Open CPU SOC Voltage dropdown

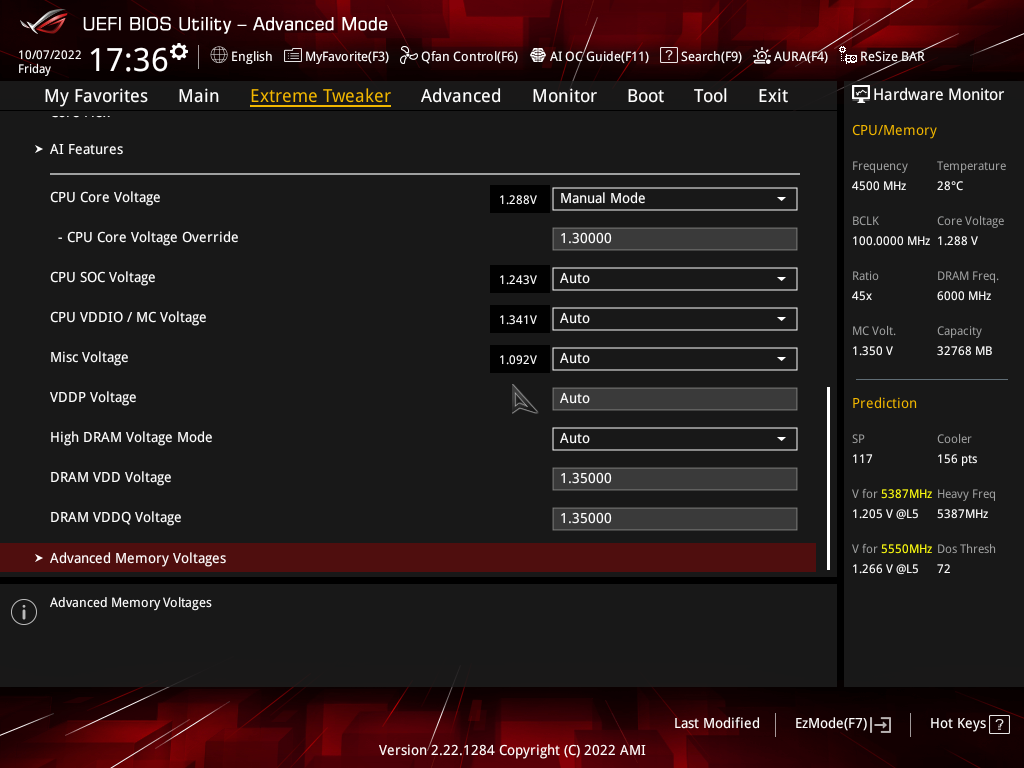pyautogui.click(x=675, y=279)
